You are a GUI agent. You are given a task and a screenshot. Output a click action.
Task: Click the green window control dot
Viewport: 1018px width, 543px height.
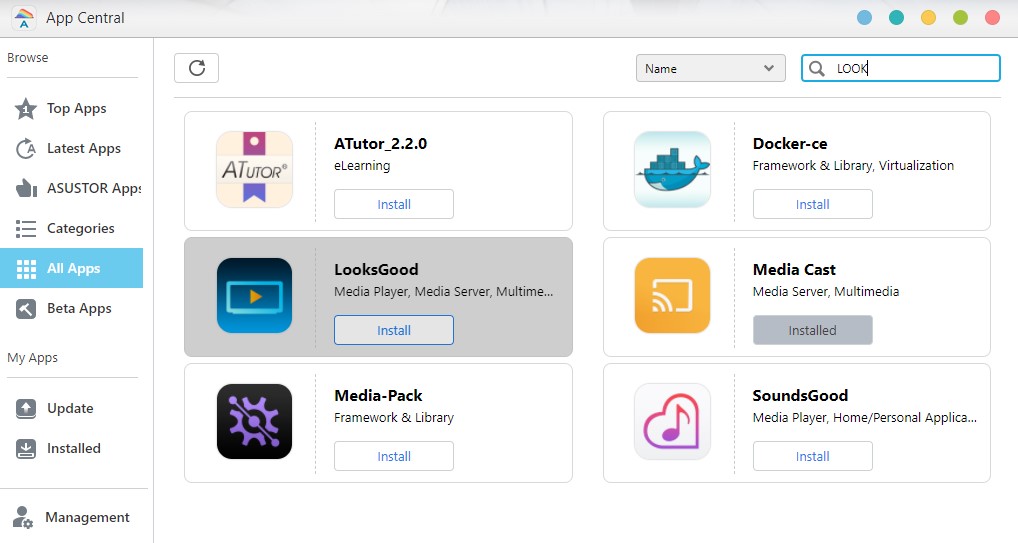tap(960, 18)
